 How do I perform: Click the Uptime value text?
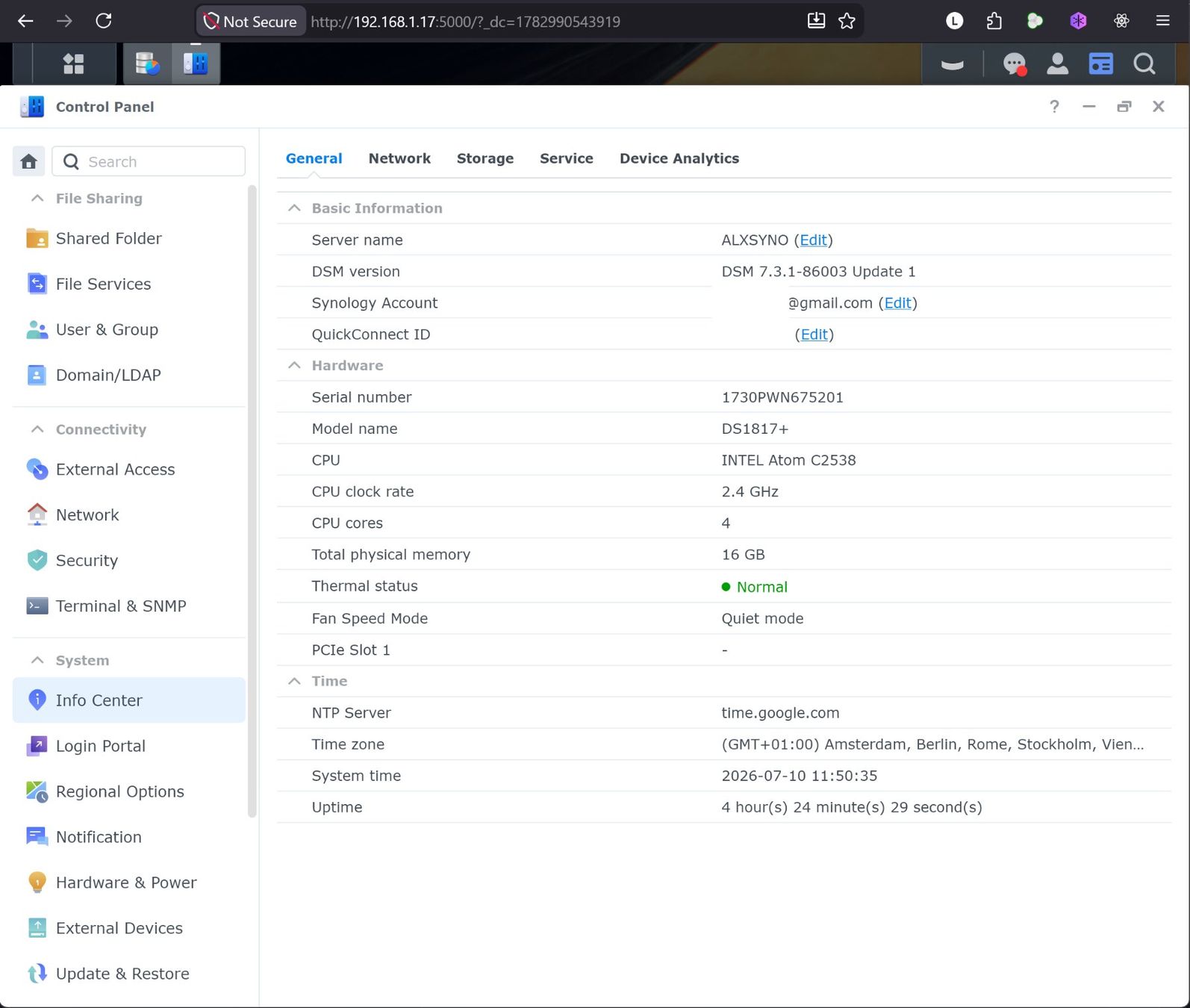(x=852, y=807)
